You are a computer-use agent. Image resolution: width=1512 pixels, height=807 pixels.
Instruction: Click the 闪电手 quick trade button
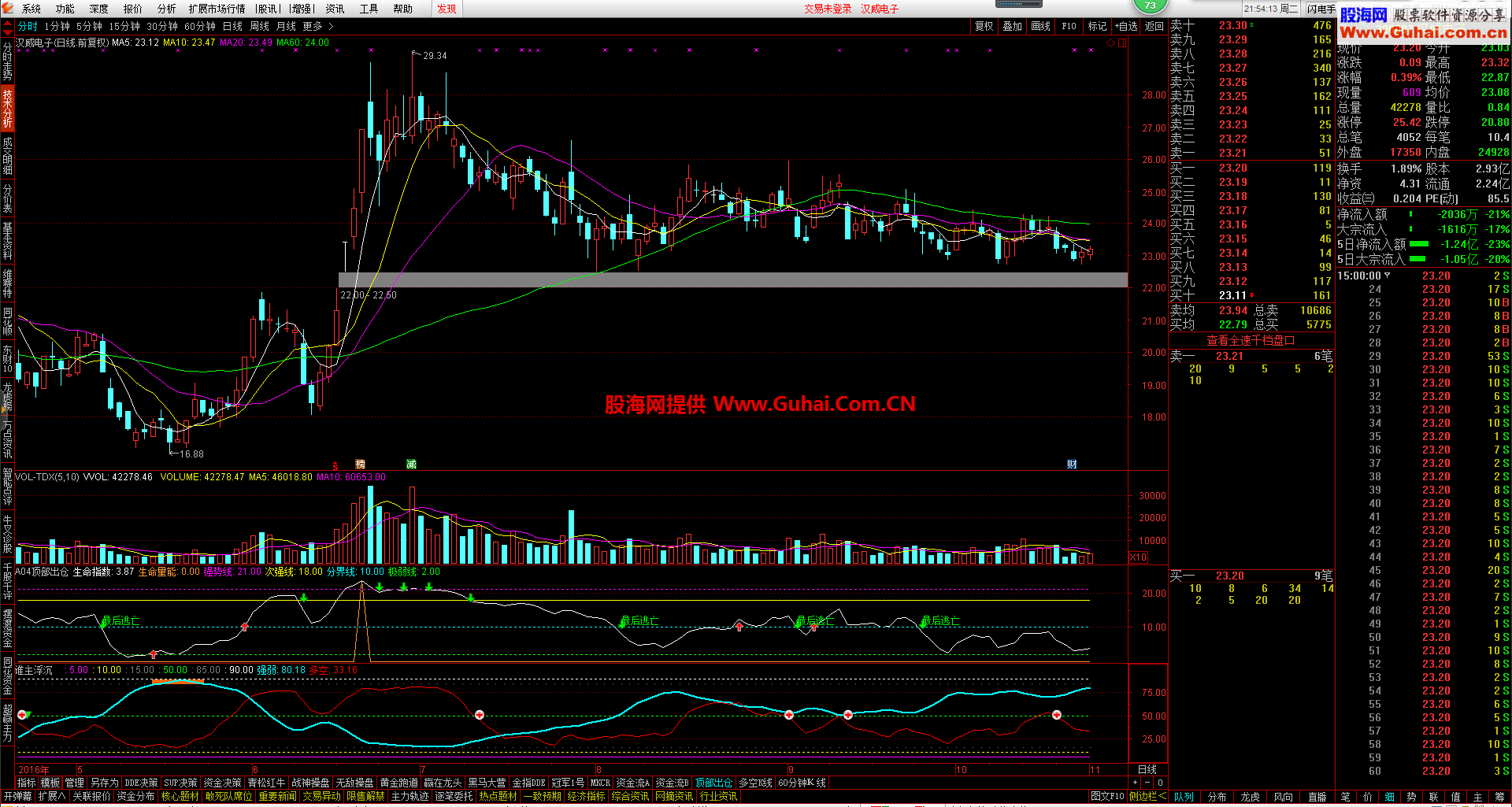1321,9
